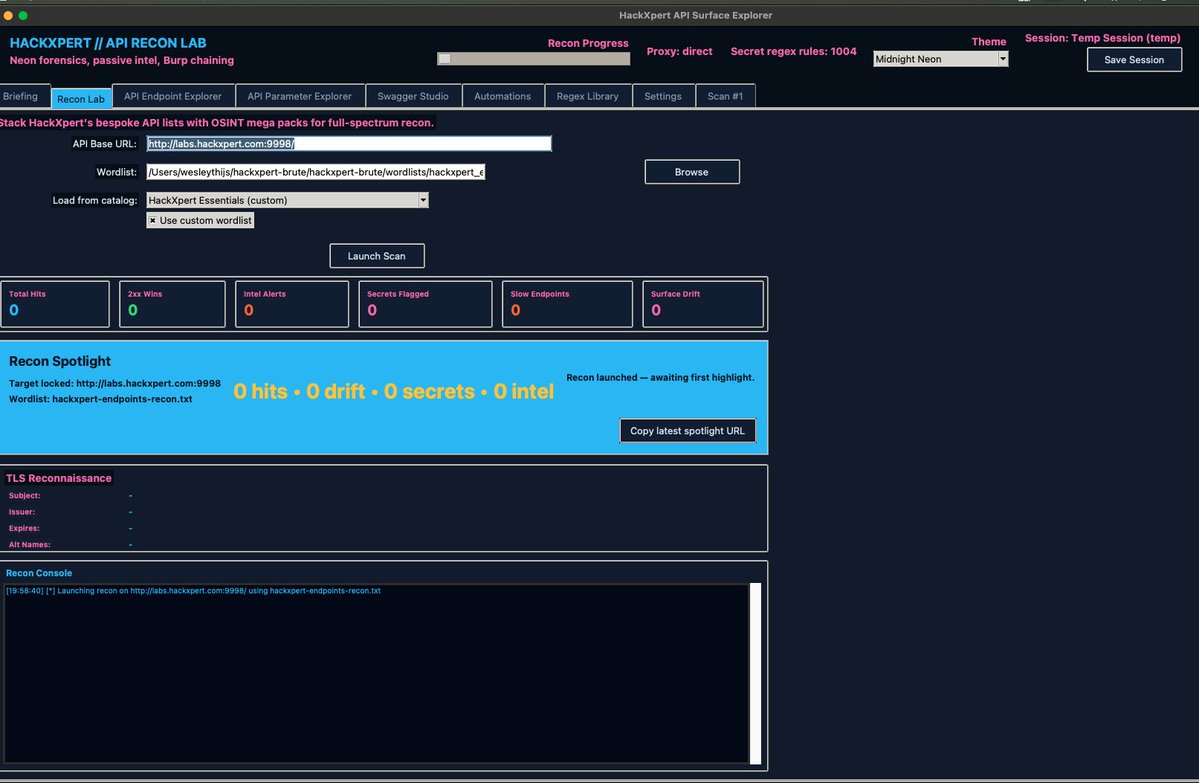The width and height of the screenshot is (1199, 783).
Task: Click the HACKXPERT // API RECON LAB title
Action: (x=108, y=43)
